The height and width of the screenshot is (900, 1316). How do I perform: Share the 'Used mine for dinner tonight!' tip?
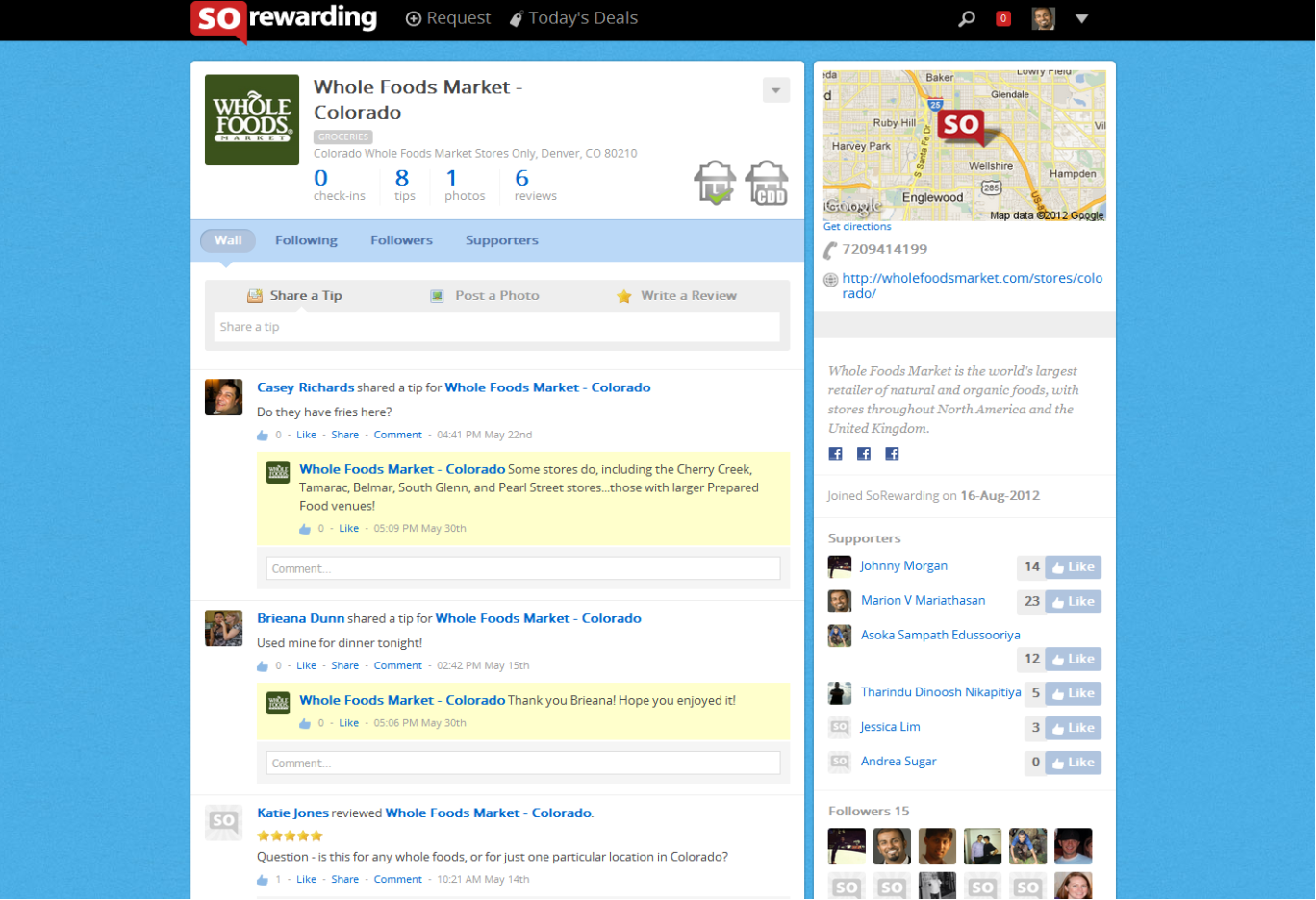[x=344, y=665]
